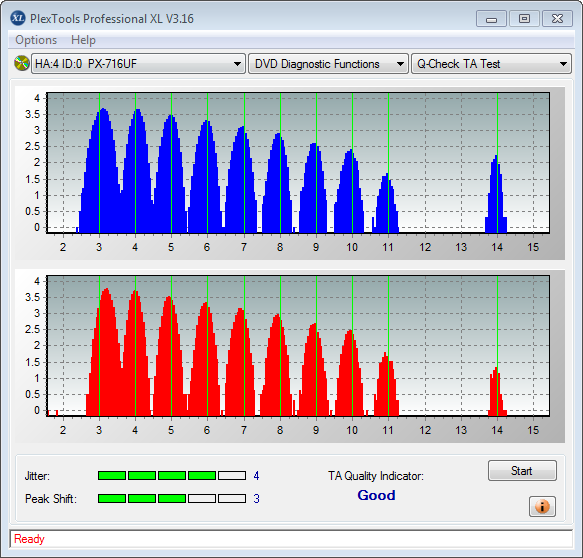
Task: Open the Help menu
Action: [83, 40]
